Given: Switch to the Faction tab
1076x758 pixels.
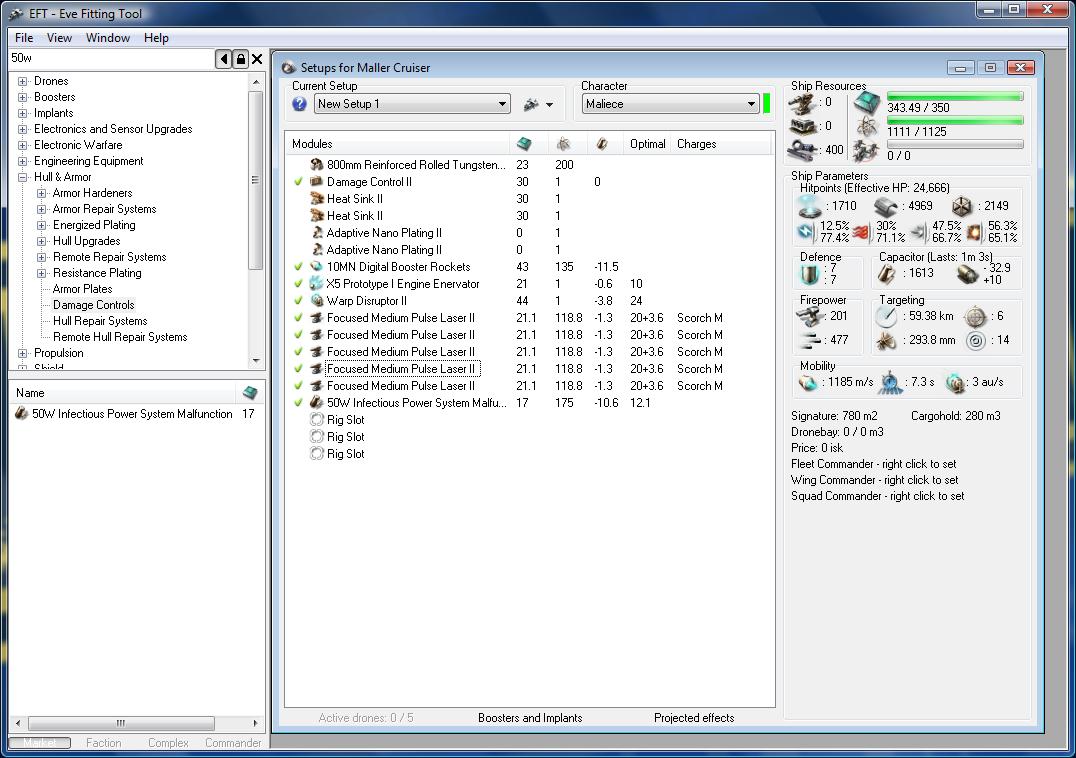Looking at the screenshot, I should tap(103, 743).
